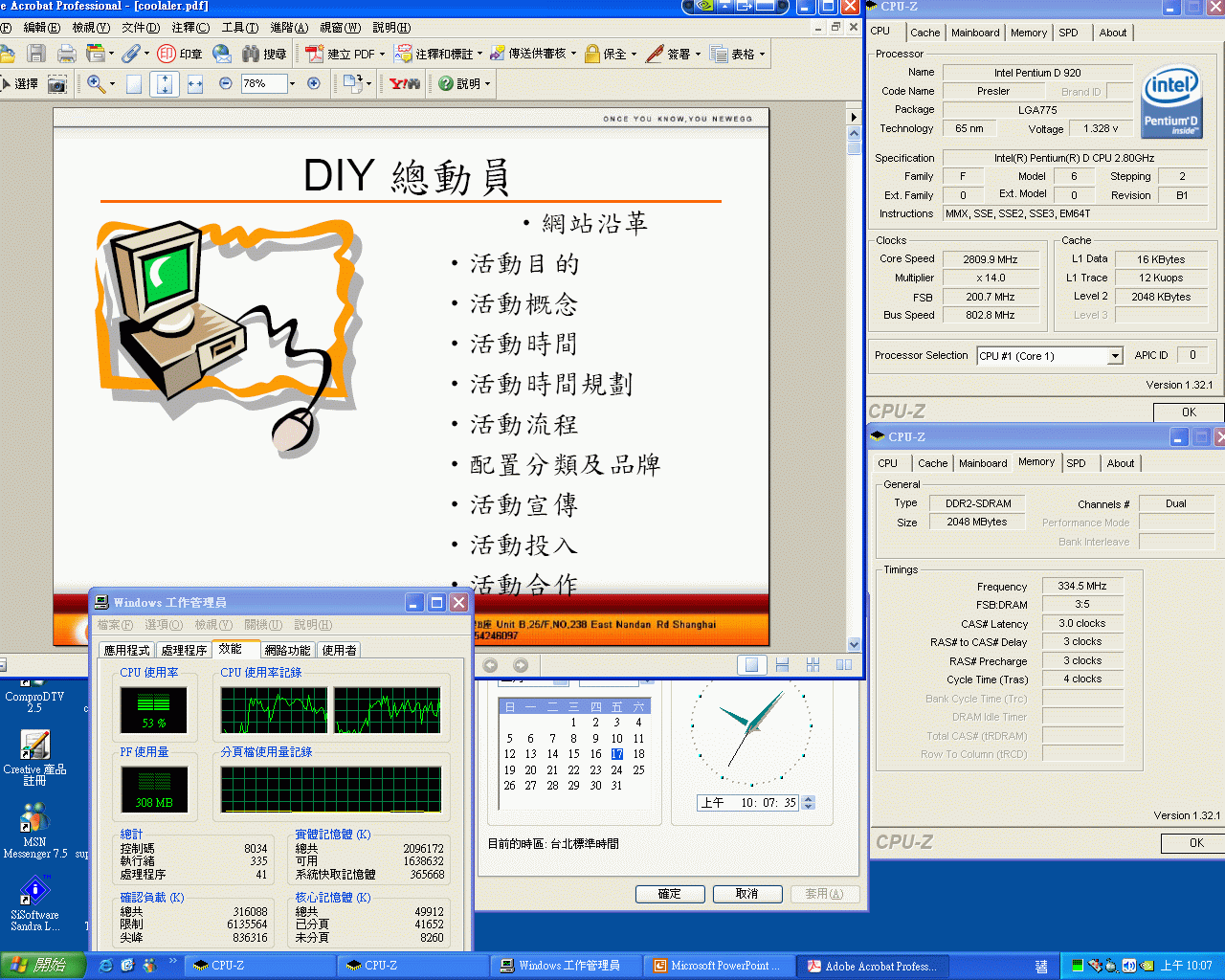The width and height of the screenshot is (1225, 980).
Task: Expand the 說明 help toolbar dropdown
Action: click(x=487, y=84)
